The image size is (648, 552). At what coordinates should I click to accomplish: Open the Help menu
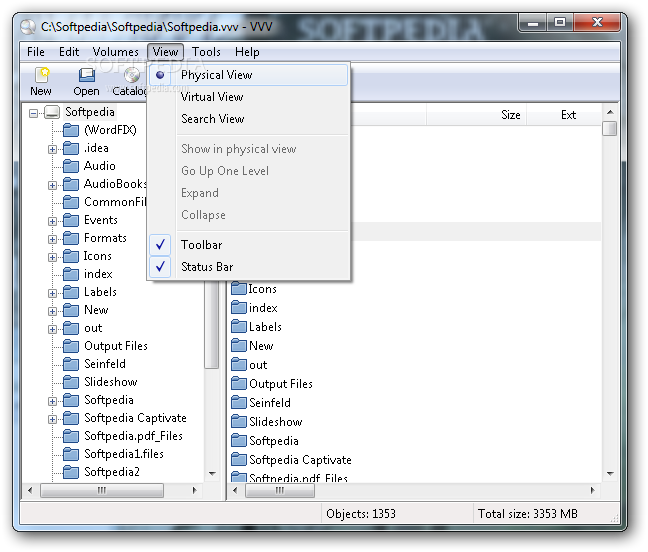click(x=247, y=52)
